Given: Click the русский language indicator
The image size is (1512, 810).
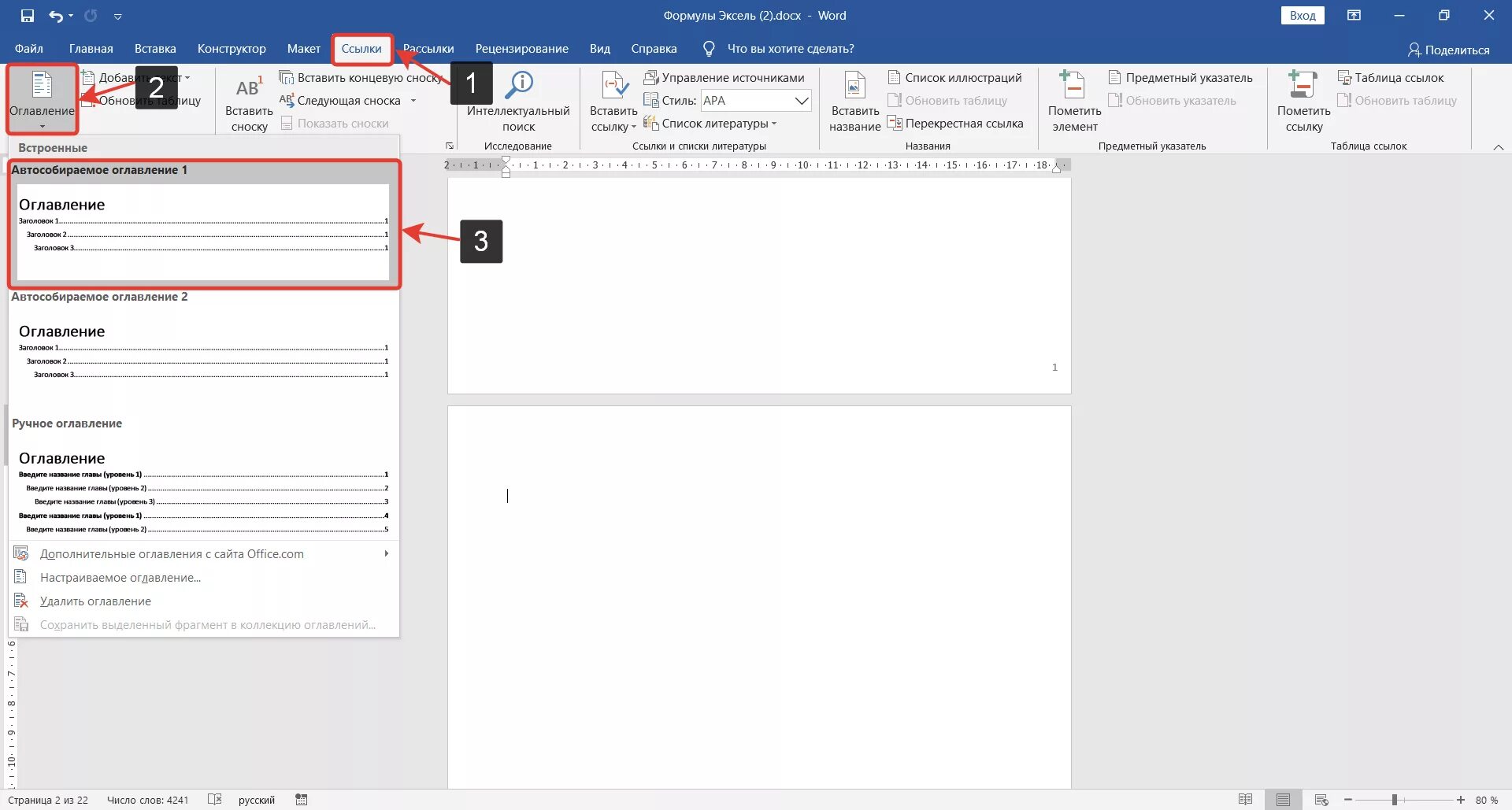Looking at the screenshot, I should (x=257, y=800).
